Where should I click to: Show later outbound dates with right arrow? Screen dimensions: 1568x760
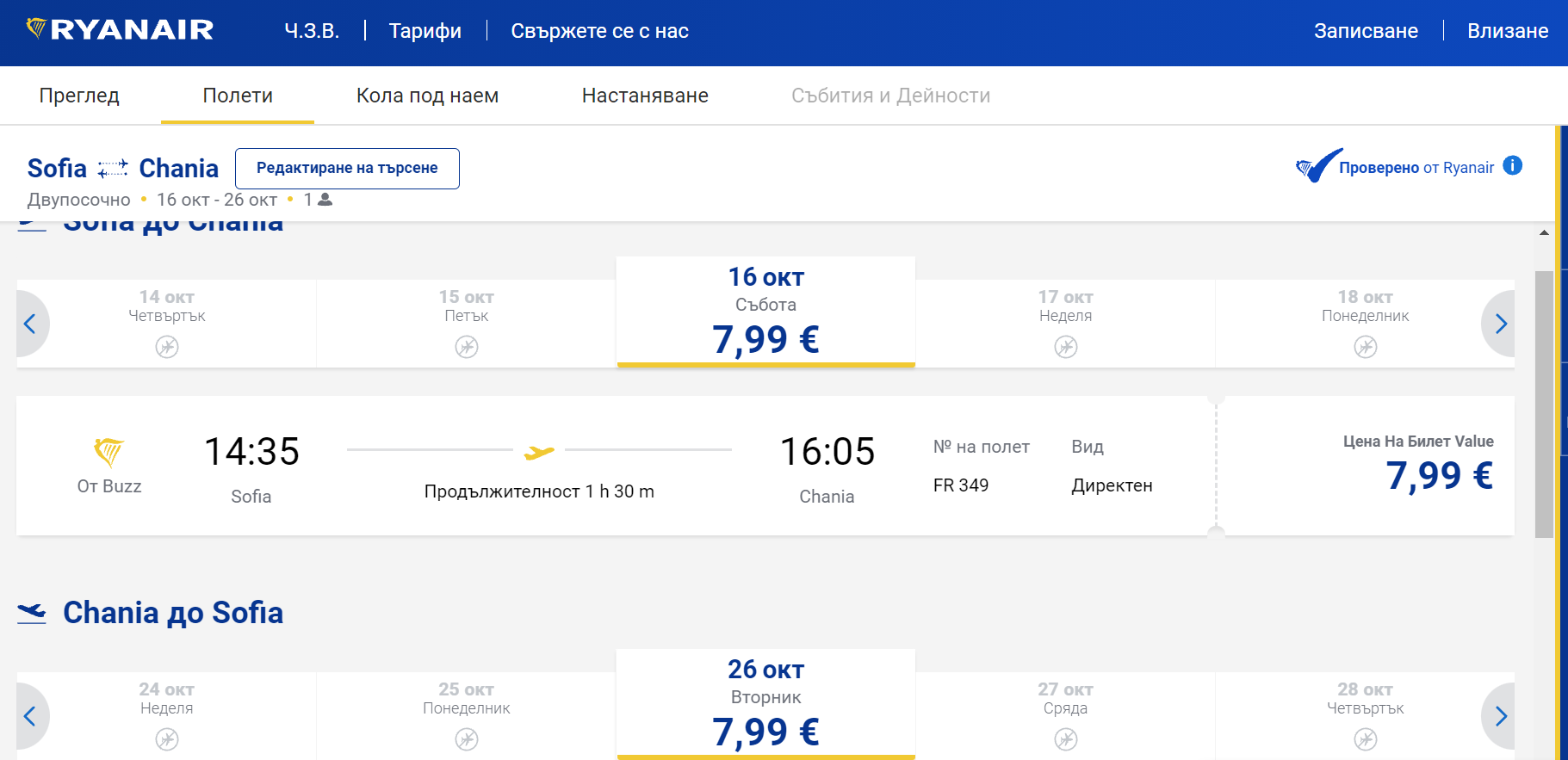1500,324
